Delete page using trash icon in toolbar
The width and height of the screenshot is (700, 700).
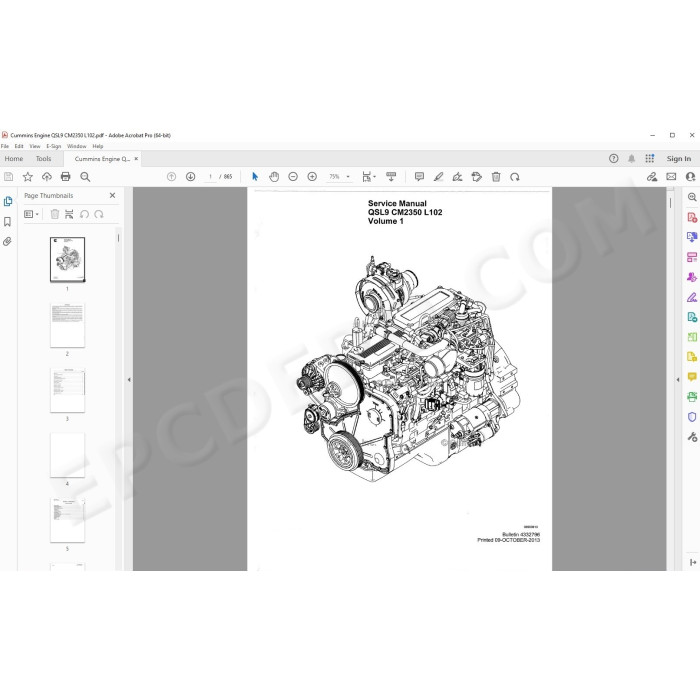496,177
